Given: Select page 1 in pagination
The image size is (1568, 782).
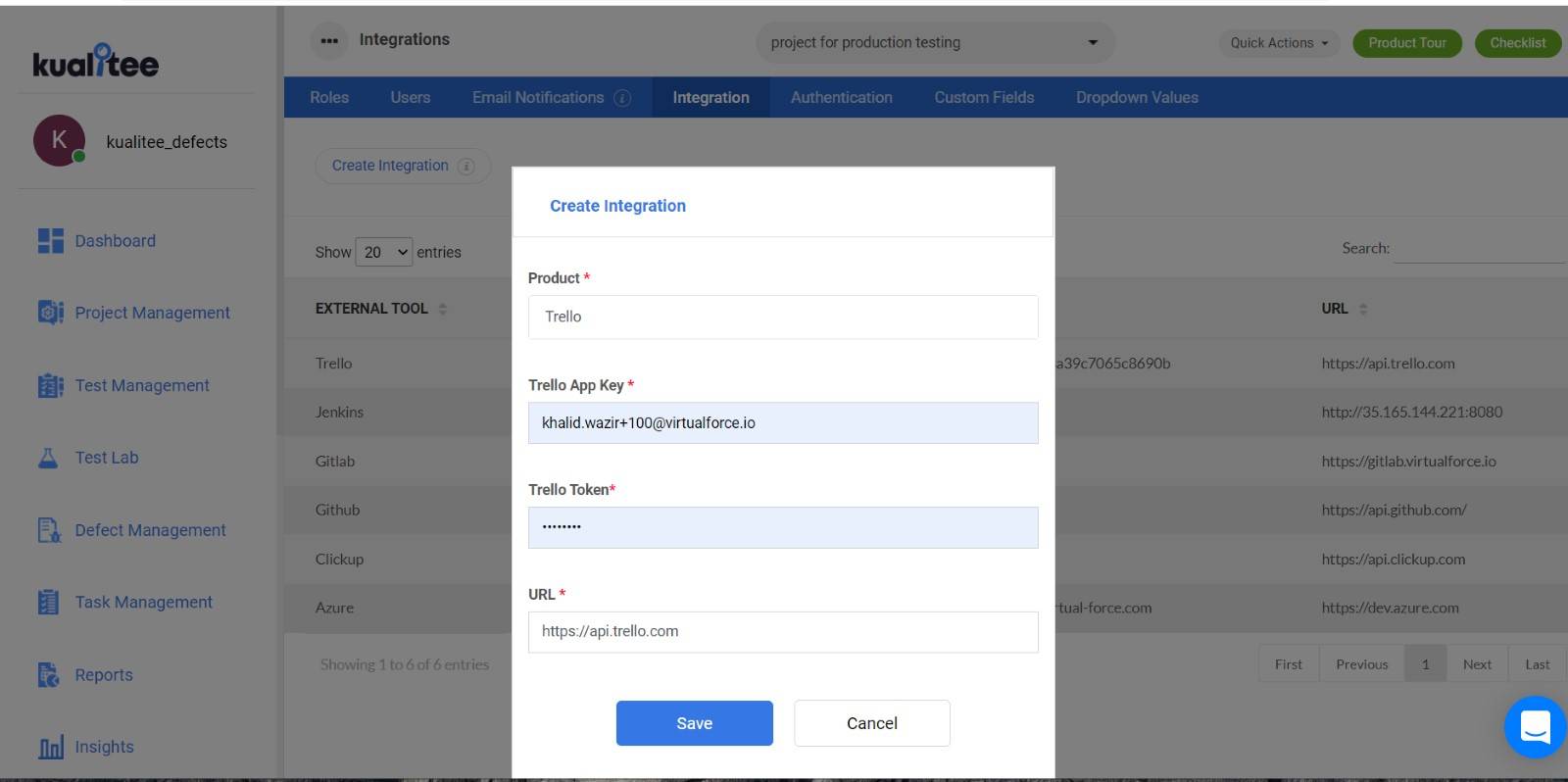Looking at the screenshot, I should (x=1426, y=663).
